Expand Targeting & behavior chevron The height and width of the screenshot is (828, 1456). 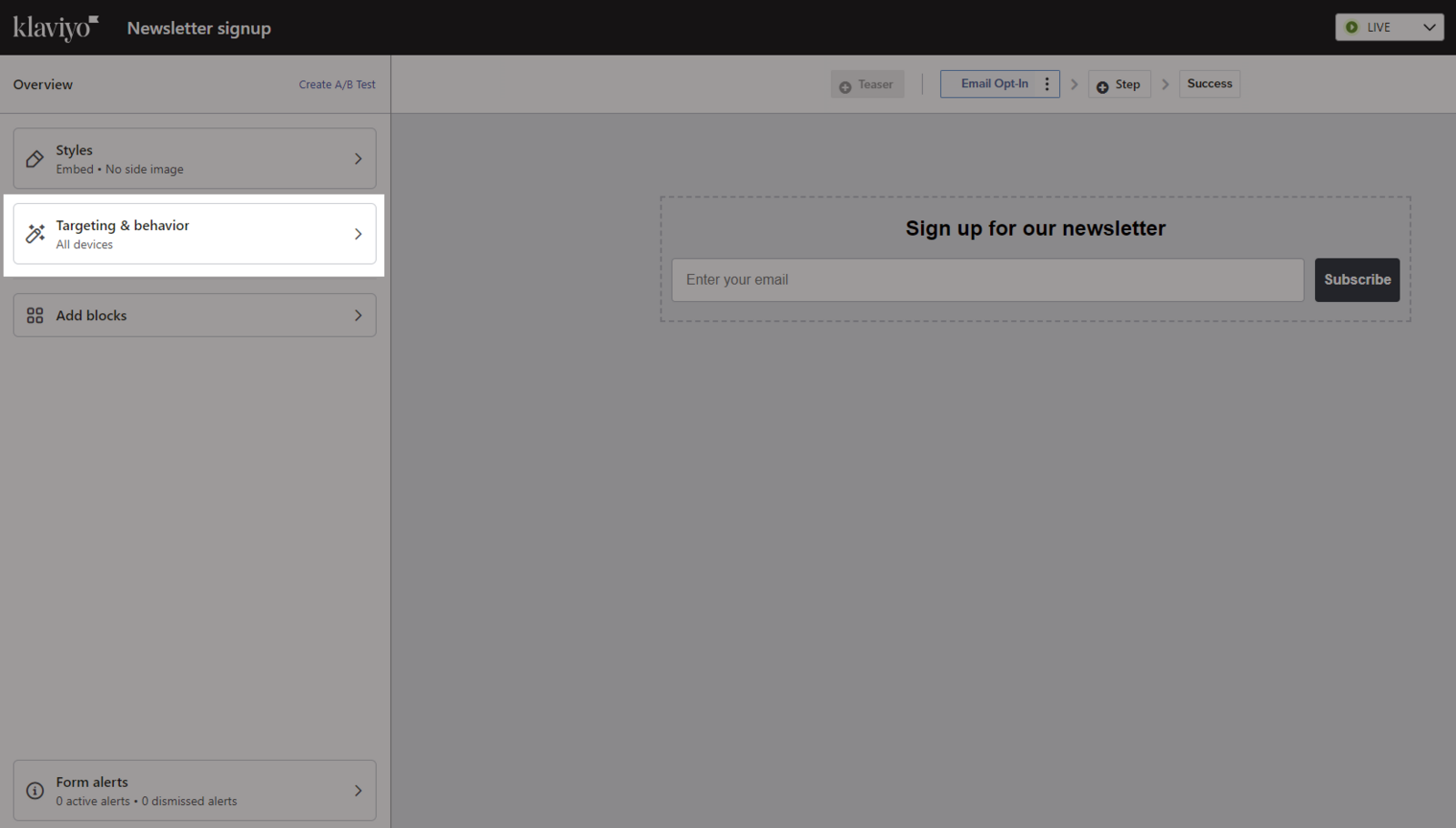tap(358, 234)
